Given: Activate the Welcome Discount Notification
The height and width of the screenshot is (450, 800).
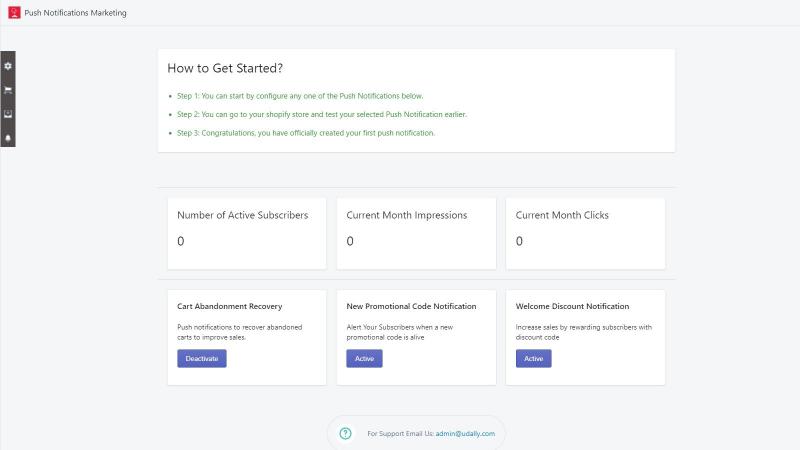Looking at the screenshot, I should (x=533, y=358).
